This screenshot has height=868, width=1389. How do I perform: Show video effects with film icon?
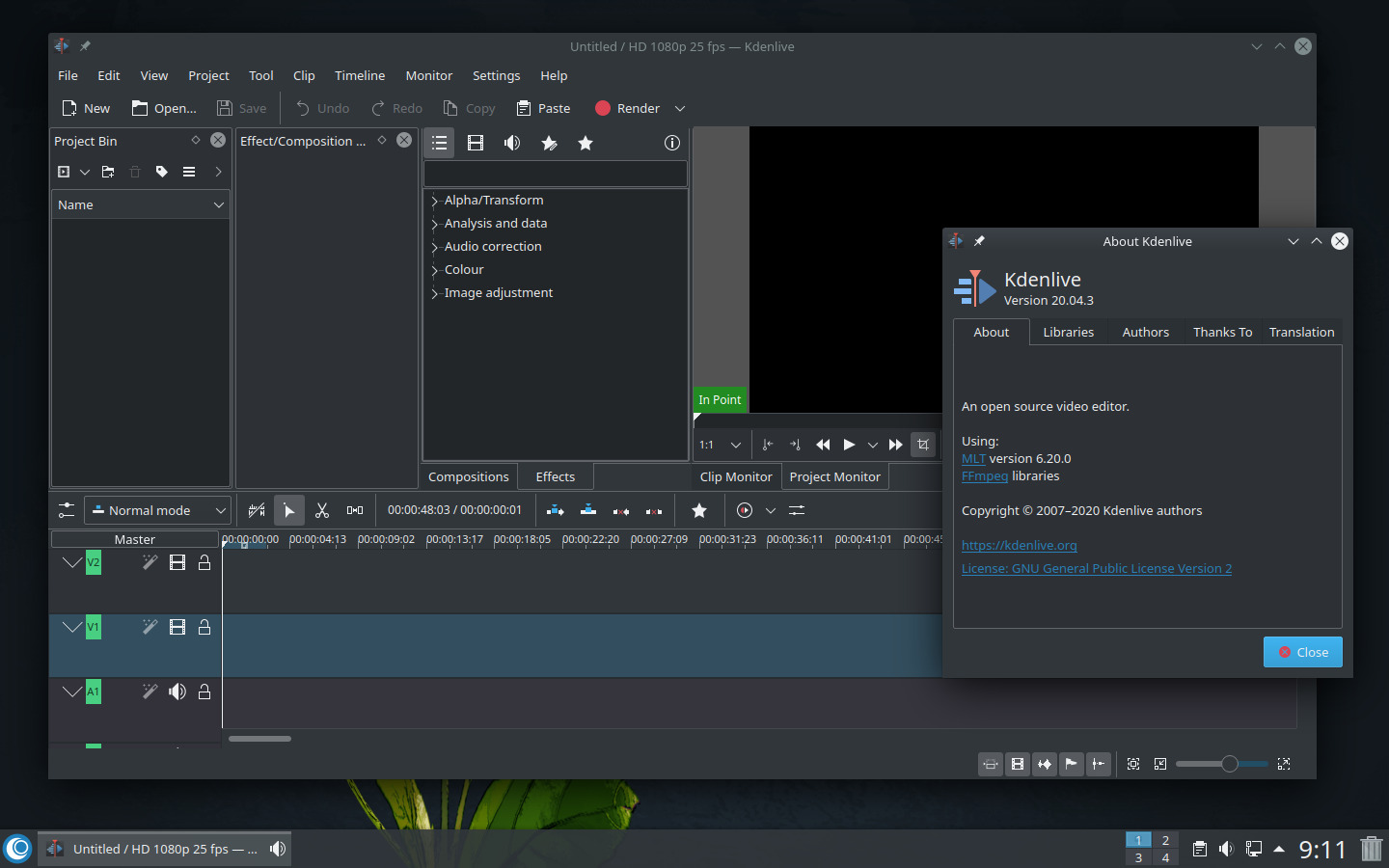(x=476, y=143)
